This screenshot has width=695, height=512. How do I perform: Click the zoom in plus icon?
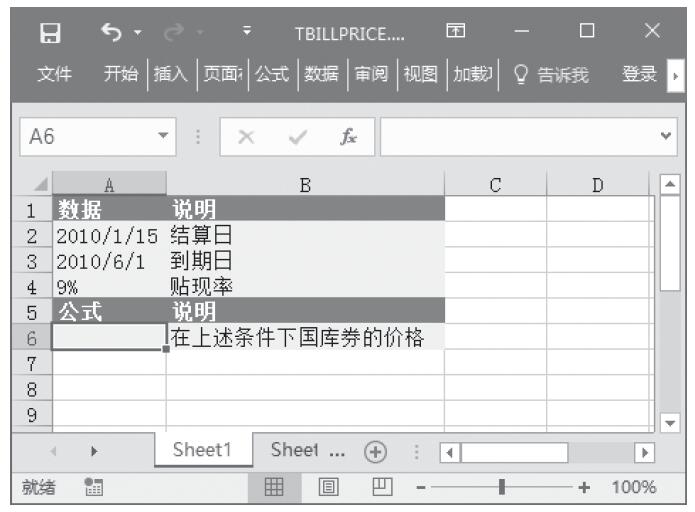[x=584, y=487]
